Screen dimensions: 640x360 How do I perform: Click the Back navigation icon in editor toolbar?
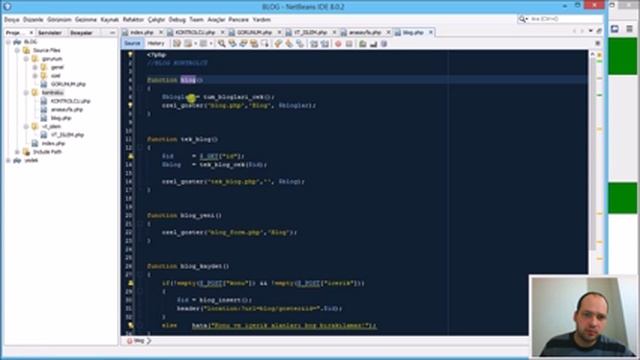click(188, 43)
